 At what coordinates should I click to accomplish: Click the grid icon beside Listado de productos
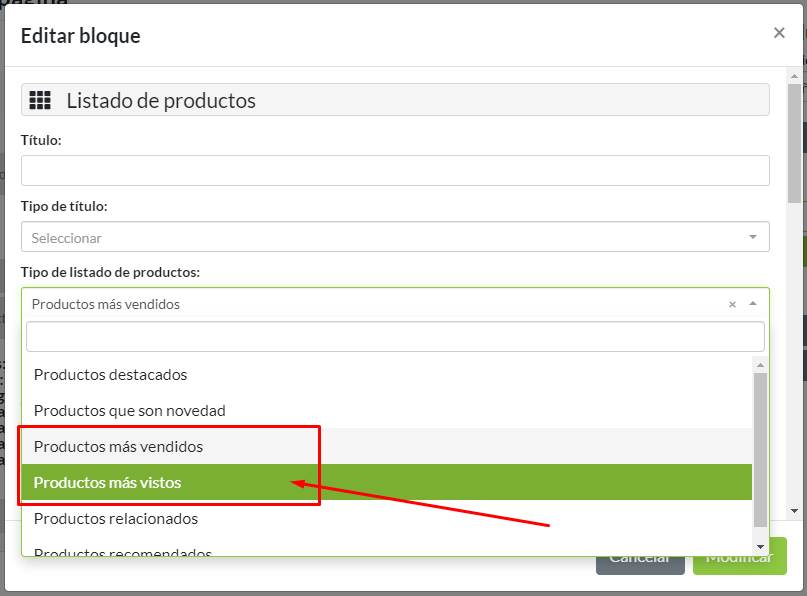click(42, 99)
